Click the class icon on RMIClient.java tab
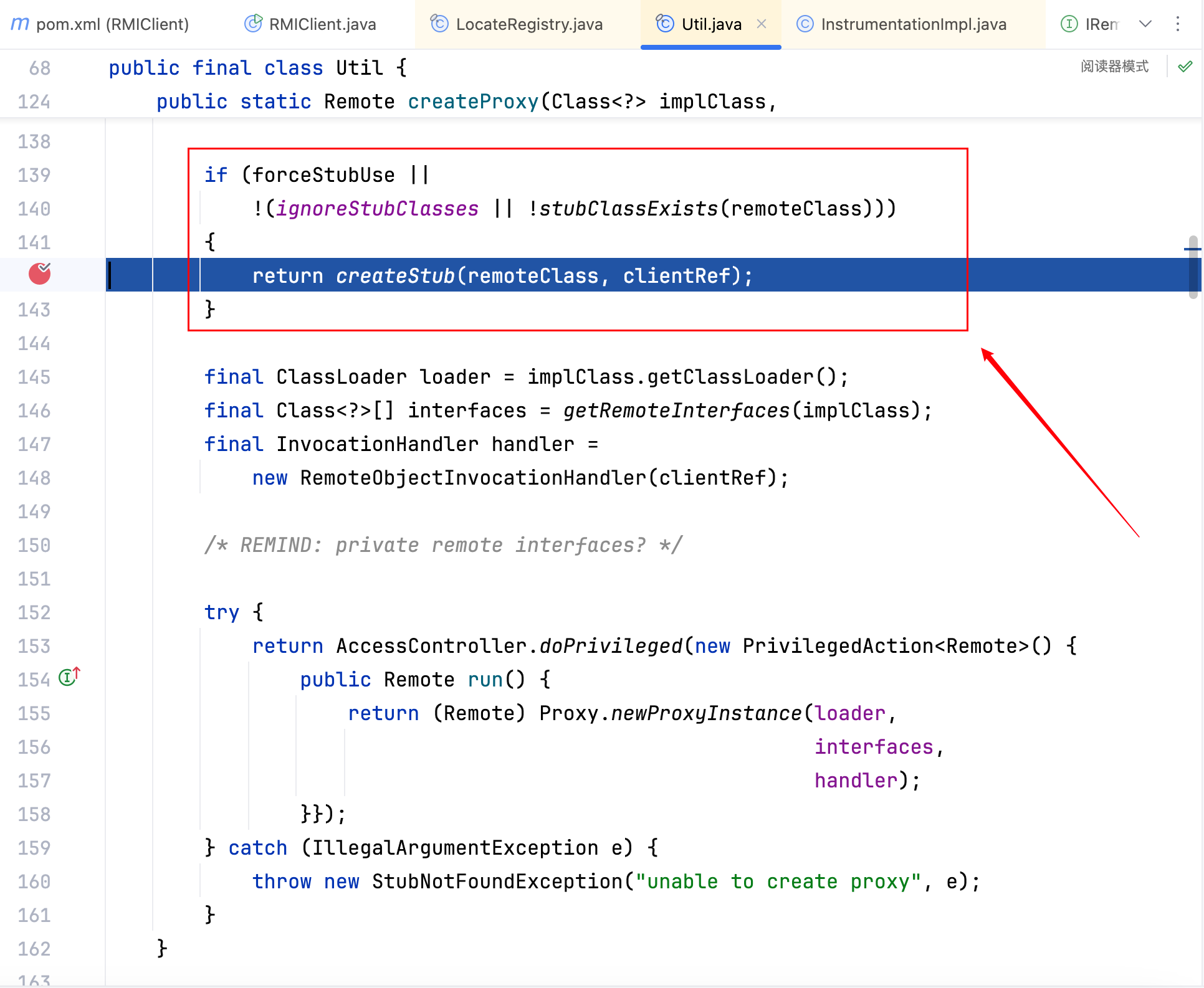 tap(253, 24)
